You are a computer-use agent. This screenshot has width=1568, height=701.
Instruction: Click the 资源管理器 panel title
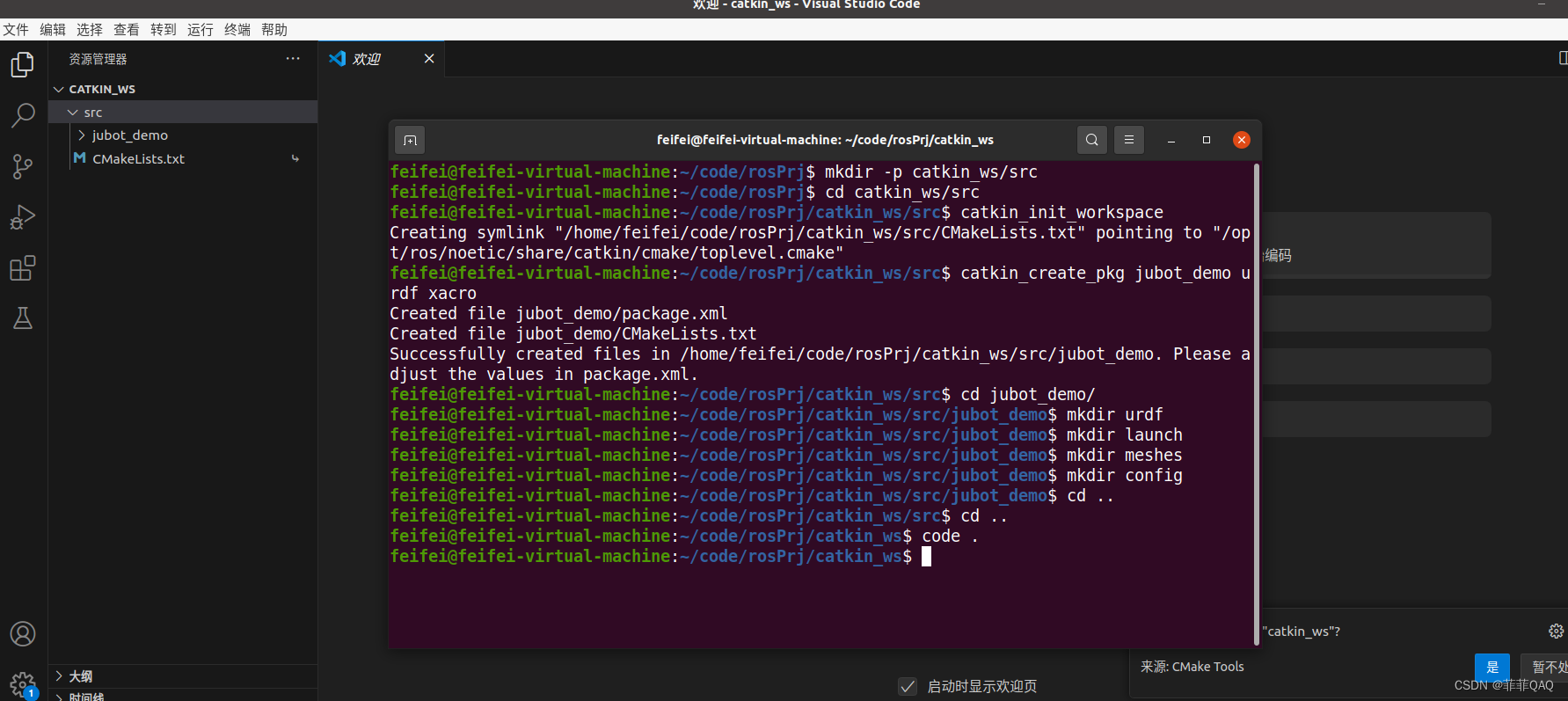pyautogui.click(x=98, y=59)
